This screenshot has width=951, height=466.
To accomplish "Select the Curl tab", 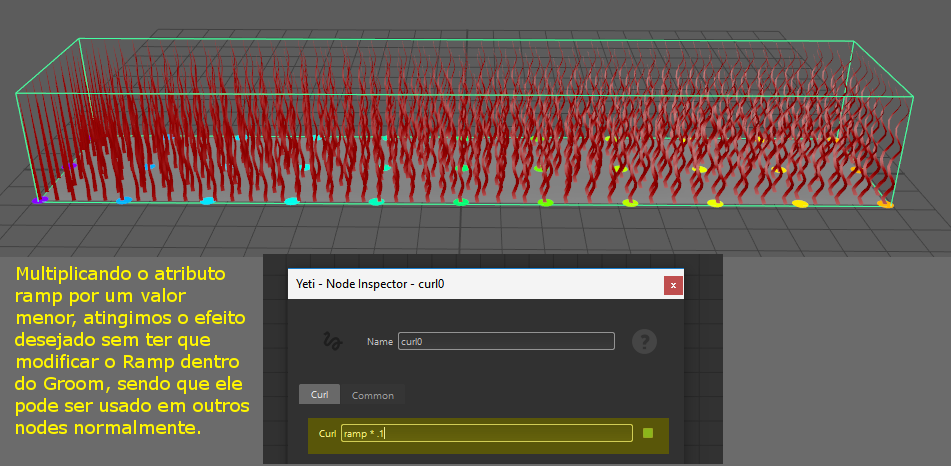I will click(319, 395).
